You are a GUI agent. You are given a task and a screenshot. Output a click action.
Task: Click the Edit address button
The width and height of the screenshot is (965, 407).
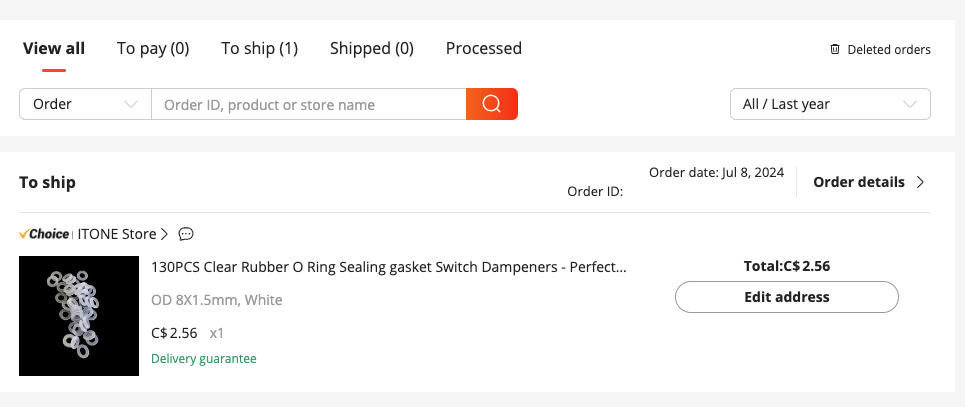(x=786, y=297)
